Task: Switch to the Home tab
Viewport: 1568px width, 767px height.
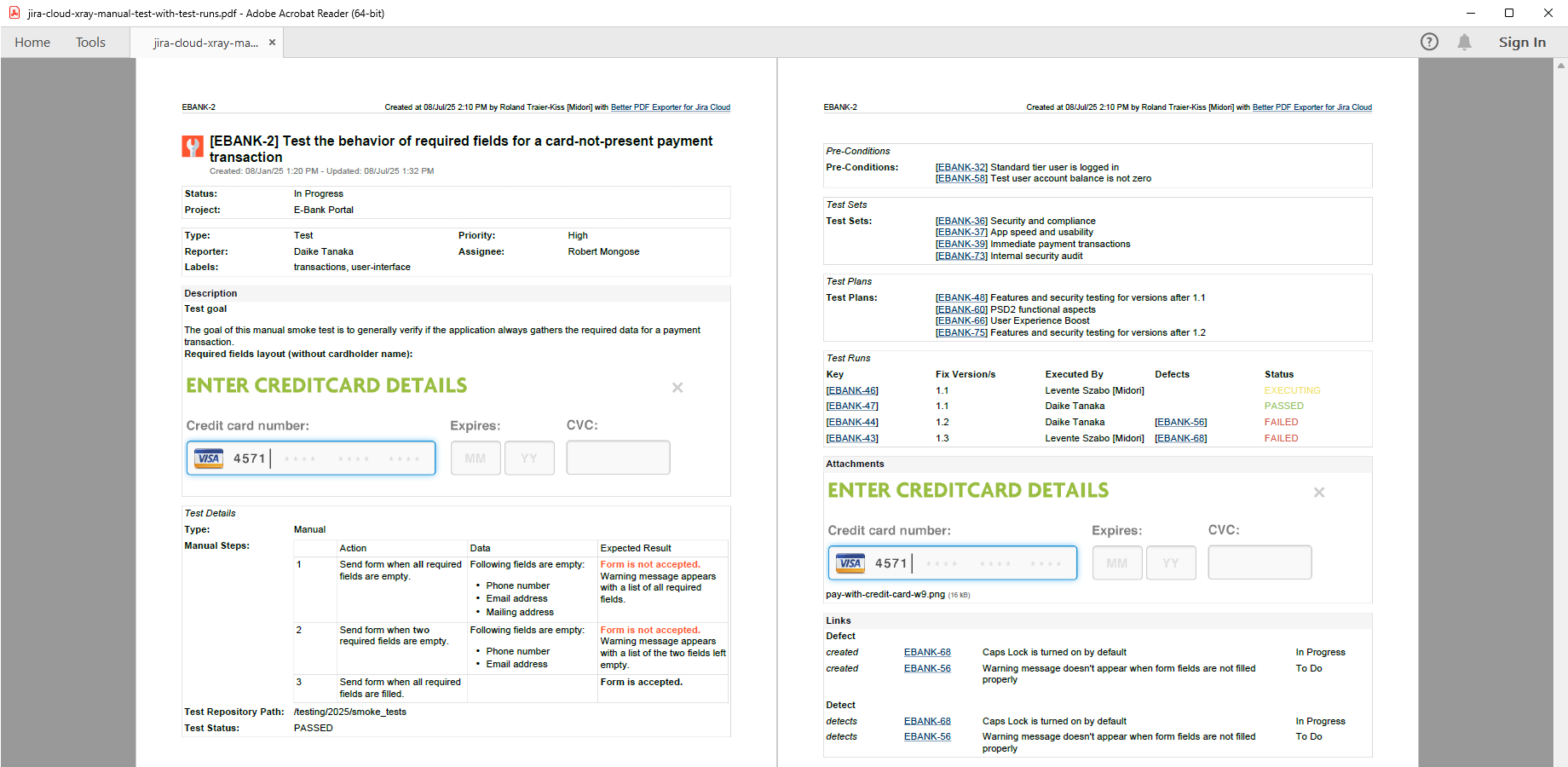Action: click(32, 42)
